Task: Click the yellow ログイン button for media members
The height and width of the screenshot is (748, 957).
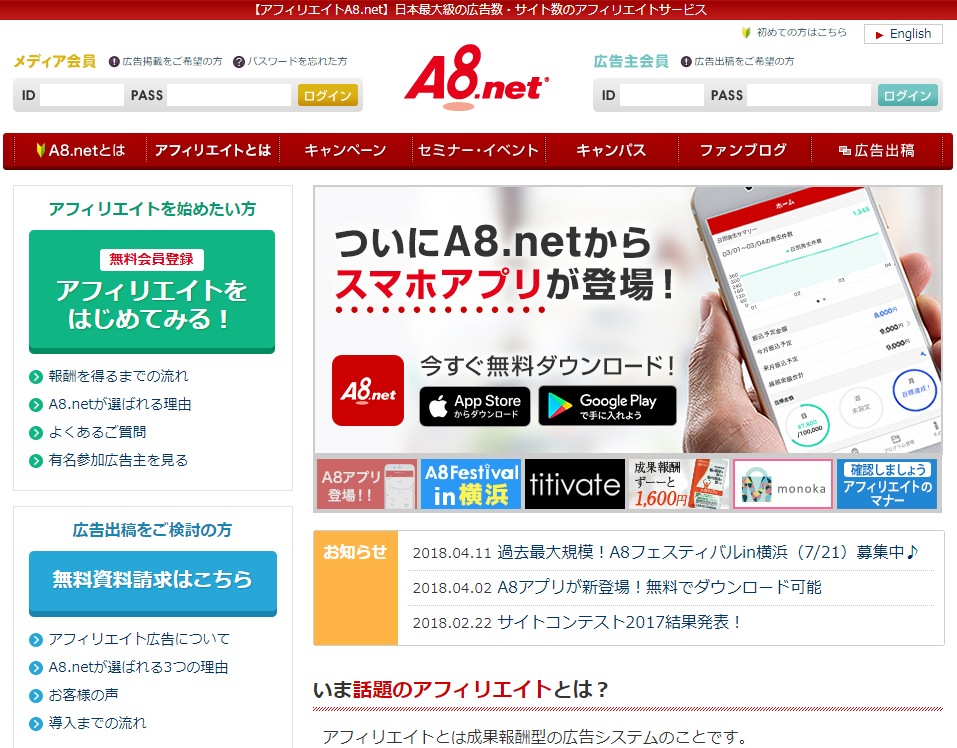Action: coord(328,95)
